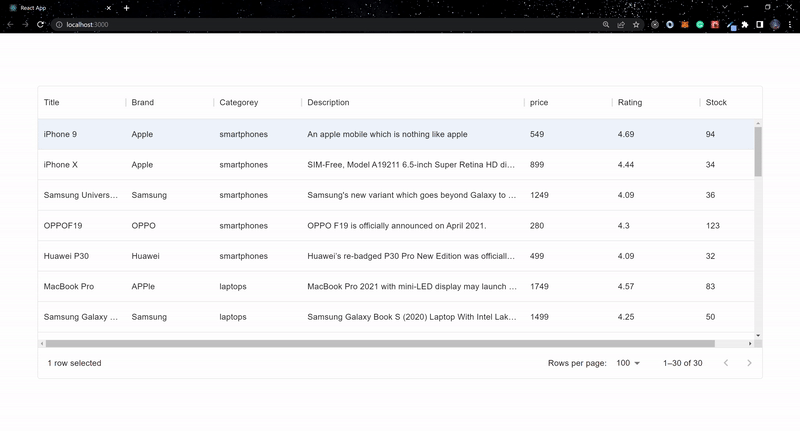Image resolution: width=800 pixels, height=431 pixels.
Task: Select the MacBook Pro title cell
Action: (x=82, y=287)
